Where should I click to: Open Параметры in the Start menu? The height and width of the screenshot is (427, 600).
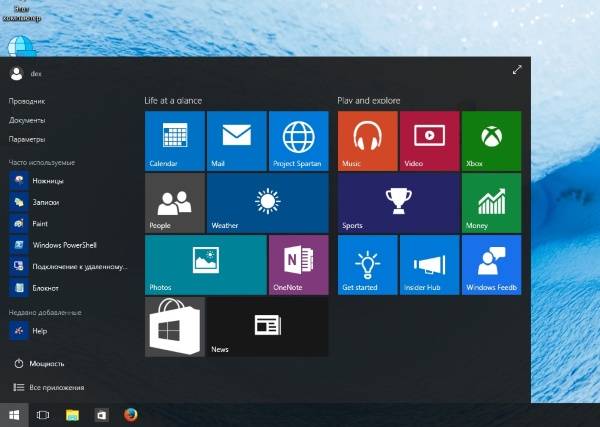[27, 139]
